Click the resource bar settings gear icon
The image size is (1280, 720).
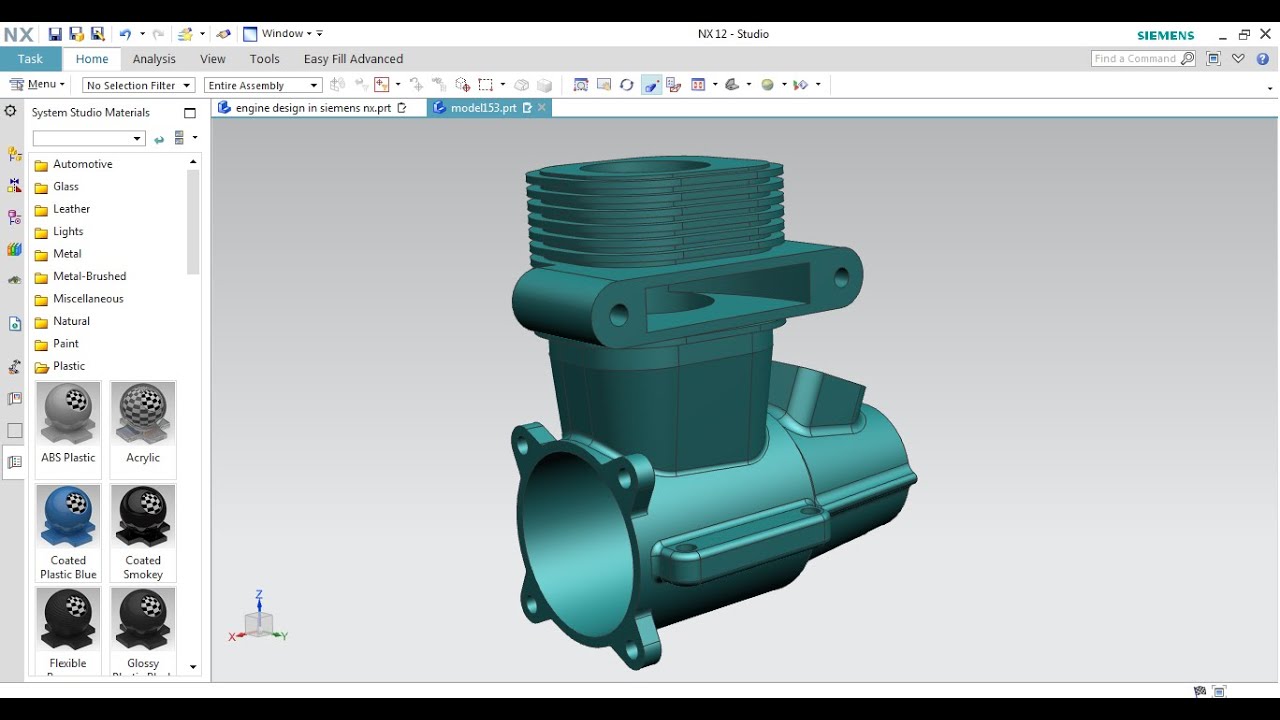(11, 111)
